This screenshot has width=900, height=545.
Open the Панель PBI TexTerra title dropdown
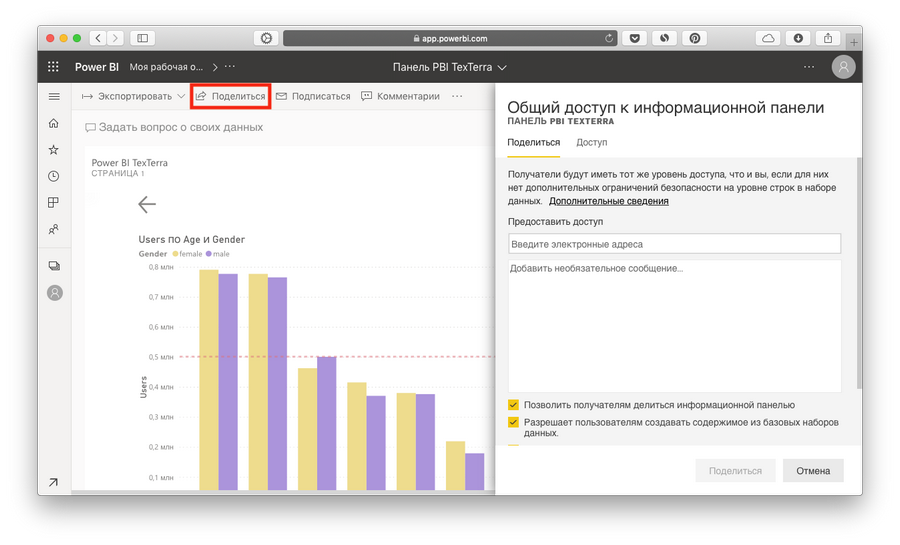tap(502, 67)
